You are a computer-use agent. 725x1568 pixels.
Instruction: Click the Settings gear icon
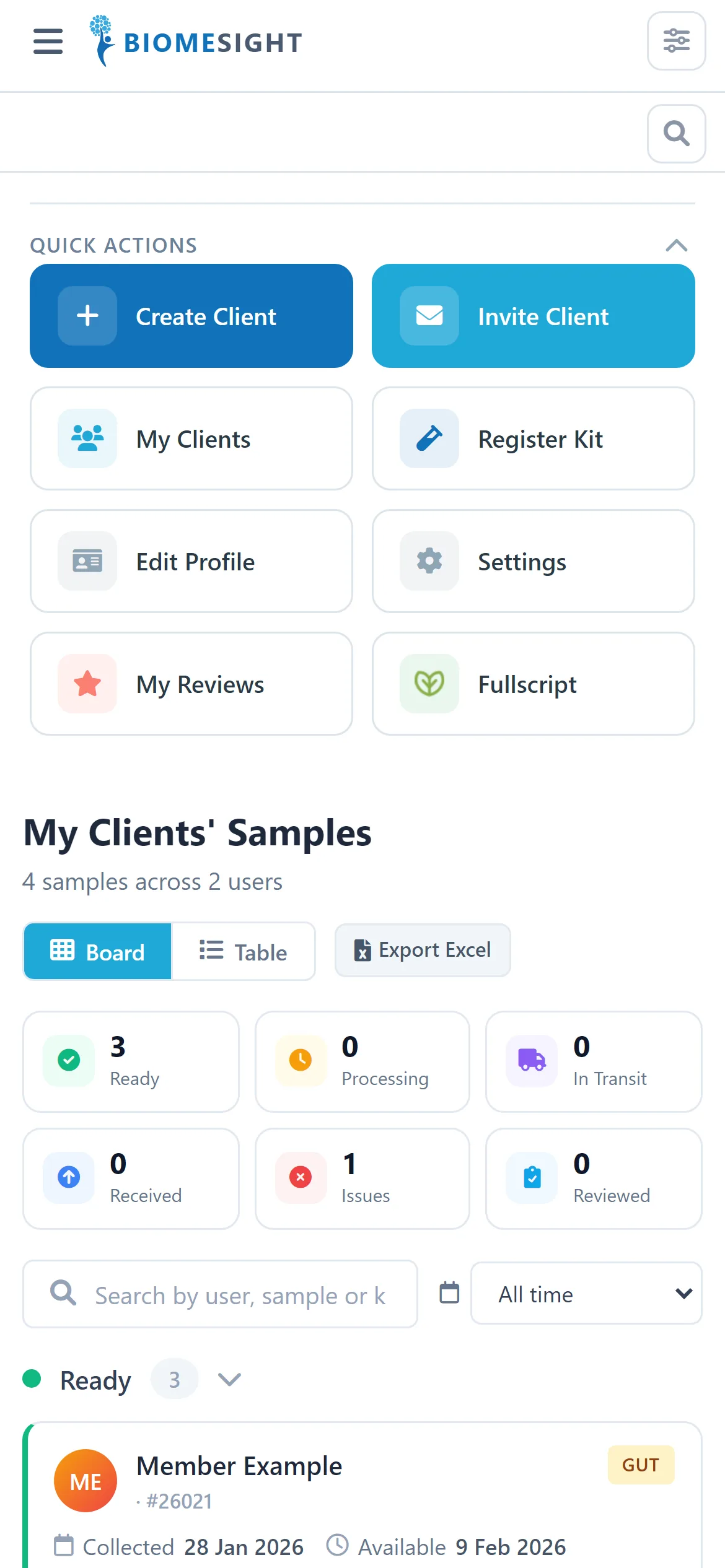point(429,561)
